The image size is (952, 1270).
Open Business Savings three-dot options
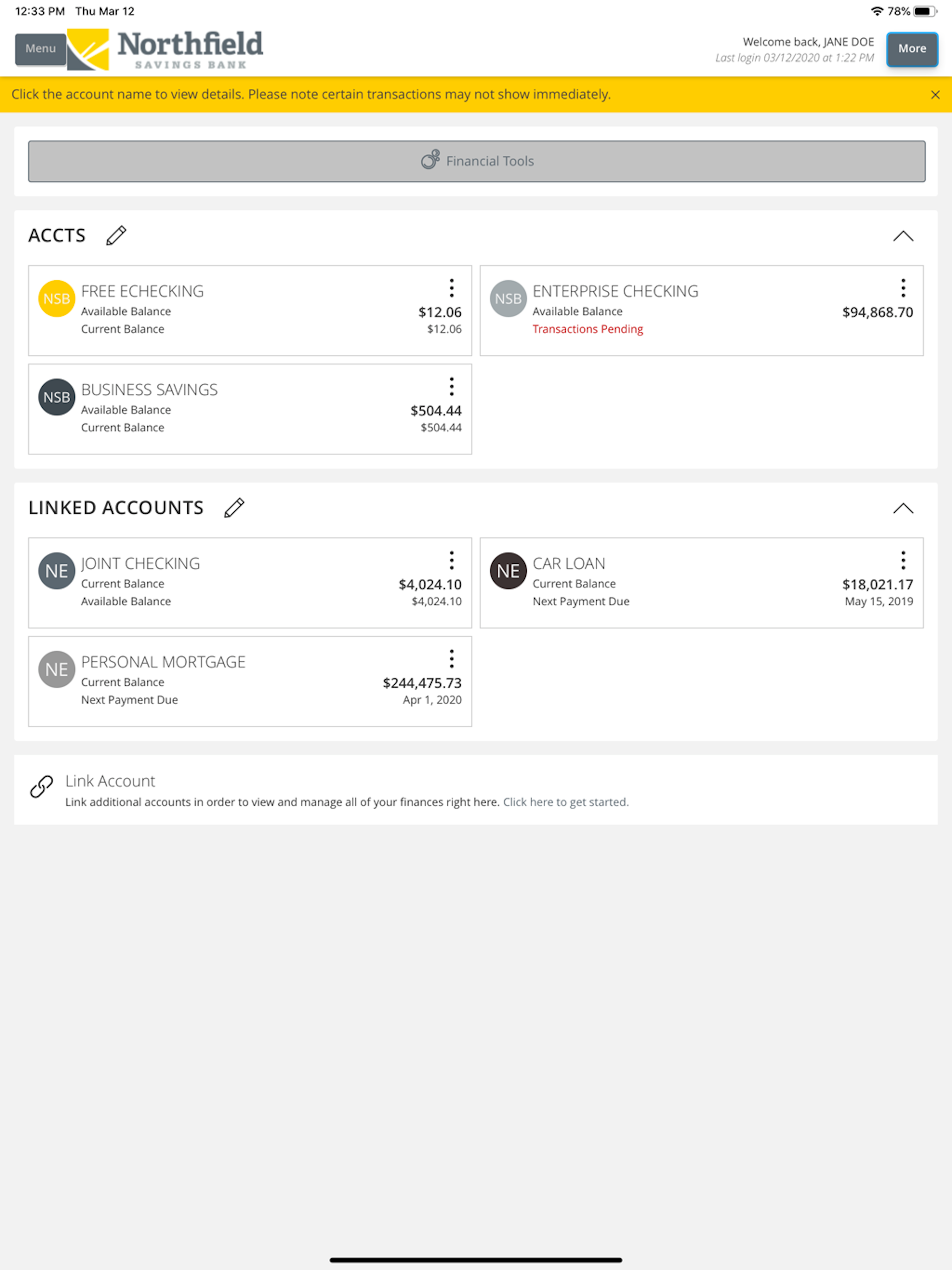point(452,387)
